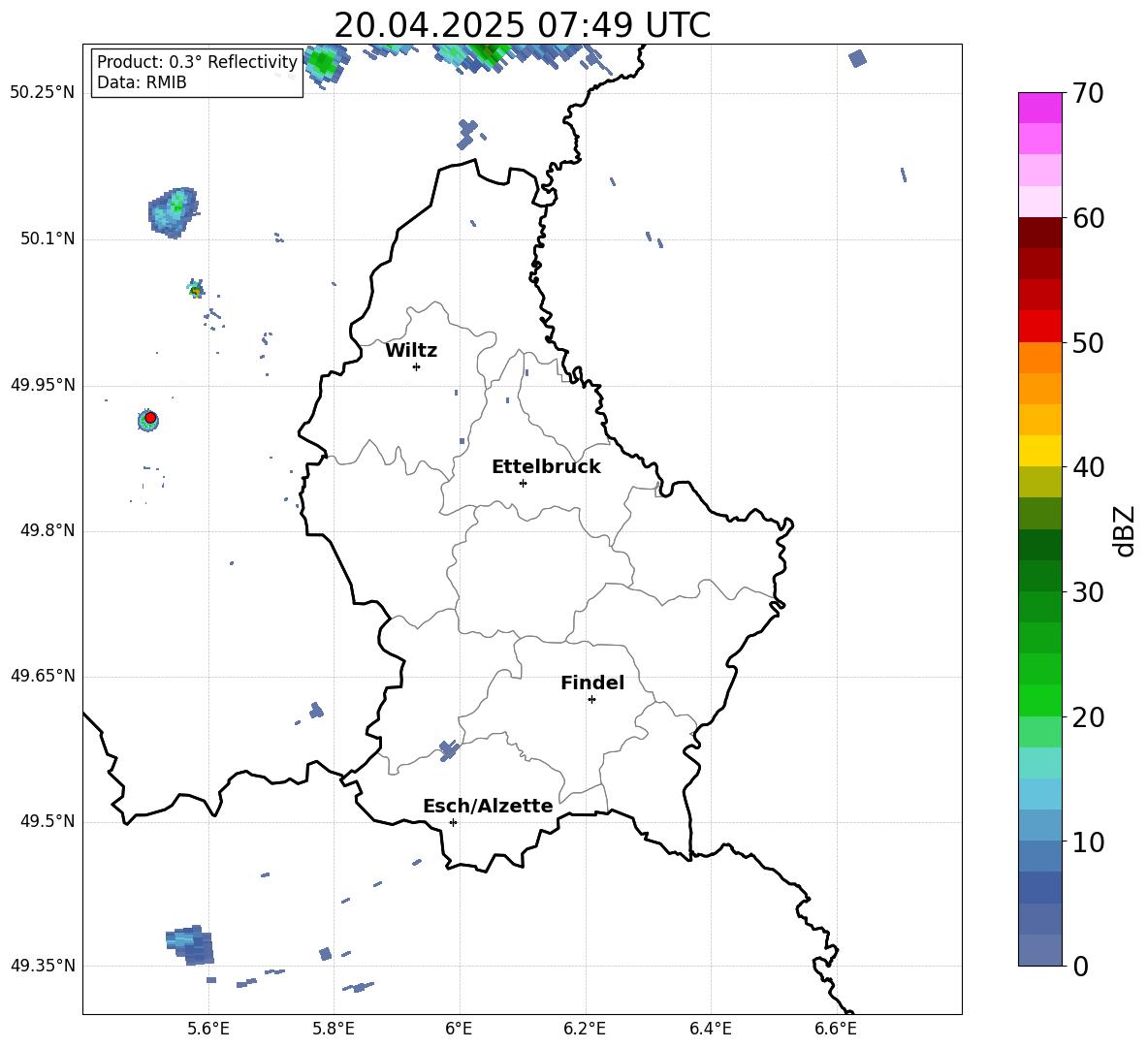Click the 5.6°E longitude label
Viewport: 1148px width, 1048px height.
coord(207,1029)
